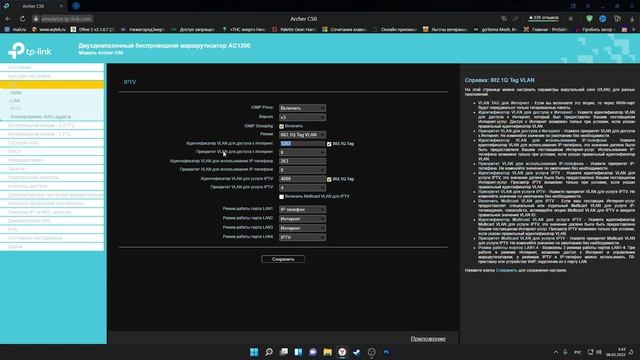Click the browser address bar URL
Screen dimensions: 640x360
click(x=66, y=19)
